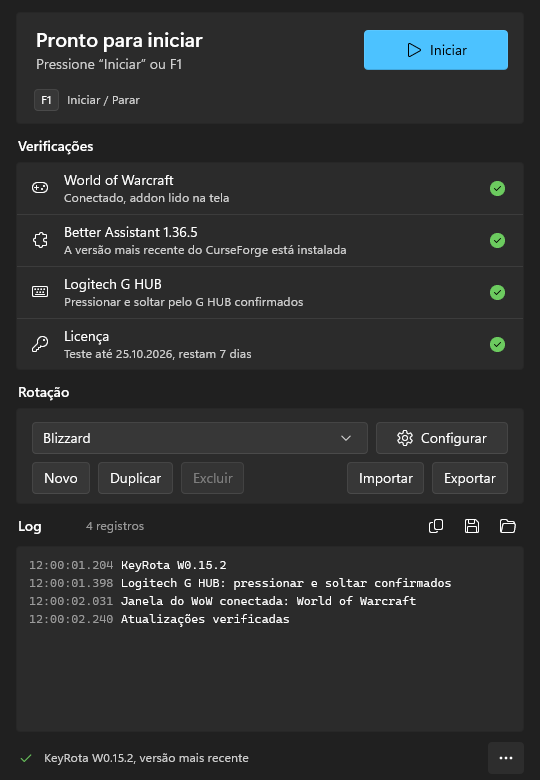Screen dimensions: 540x780
Task: Click 'Pressionar e soltar pelo G HUB confirmados' text
Action: [x=183, y=302]
